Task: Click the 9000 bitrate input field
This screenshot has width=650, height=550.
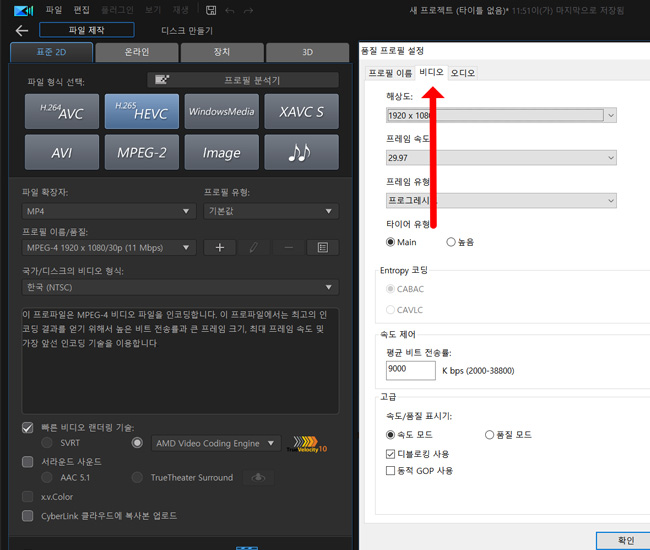Action: tap(411, 370)
